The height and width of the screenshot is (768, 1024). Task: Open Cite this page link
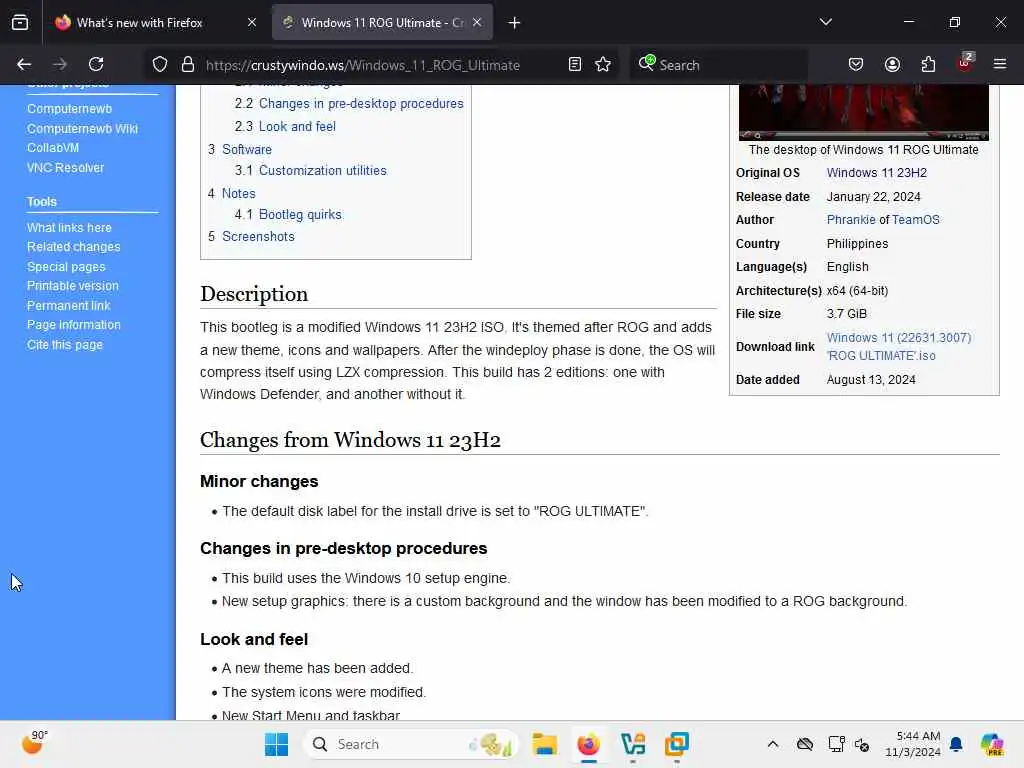point(65,344)
